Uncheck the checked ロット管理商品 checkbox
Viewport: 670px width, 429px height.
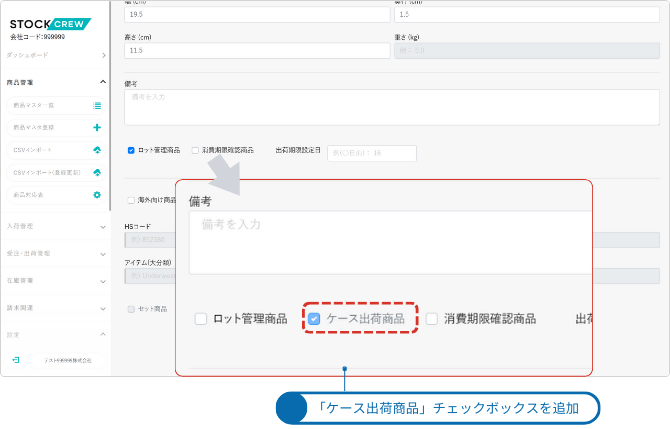pyautogui.click(x=131, y=150)
